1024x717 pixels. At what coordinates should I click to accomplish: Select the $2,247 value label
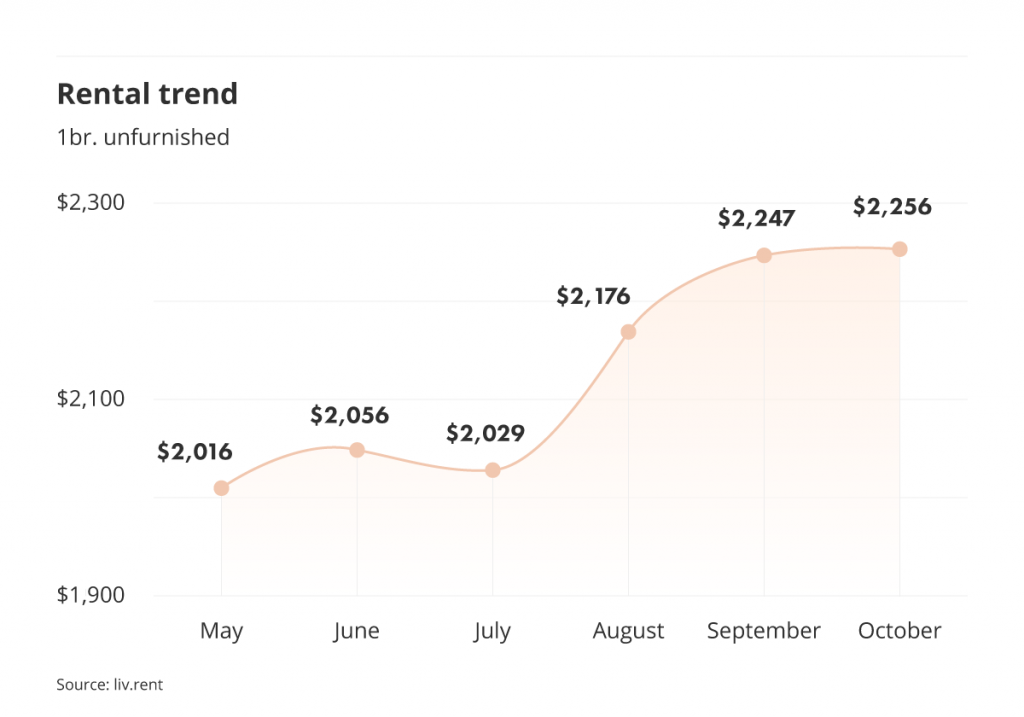(x=756, y=217)
